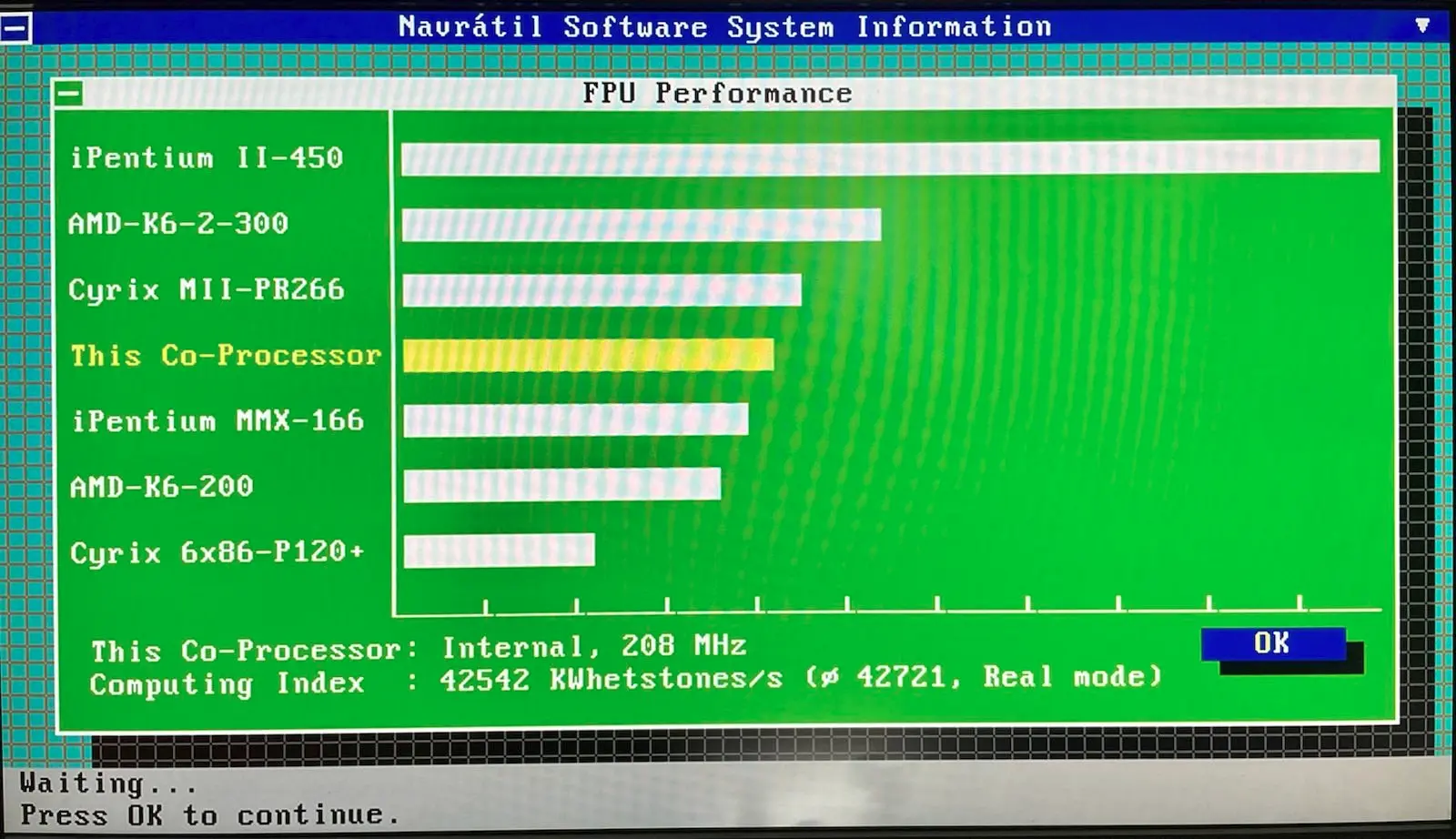Viewport: 1456px width, 839px height.
Task: Click the iPentium MMX-166 performance bar
Action: point(575,419)
